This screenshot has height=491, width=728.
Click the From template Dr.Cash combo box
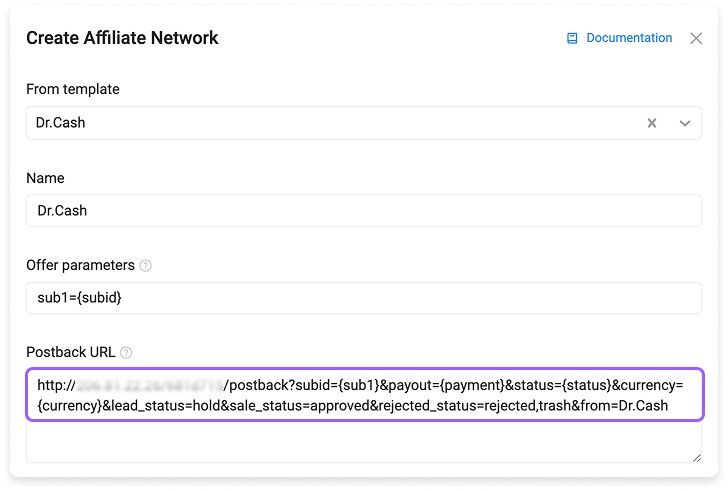click(364, 123)
